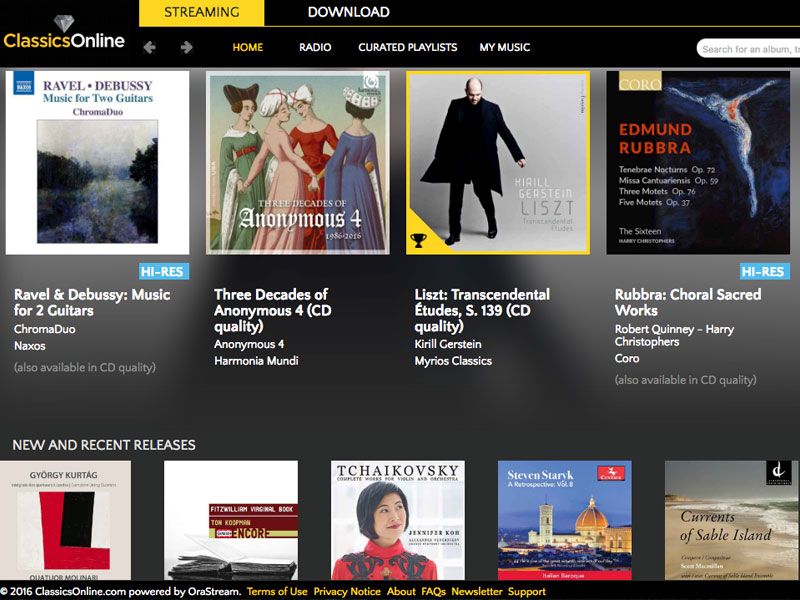Click HI-RES badge under Ravel & Debussy album
Image resolution: width=800 pixels, height=600 pixels.
tap(164, 271)
